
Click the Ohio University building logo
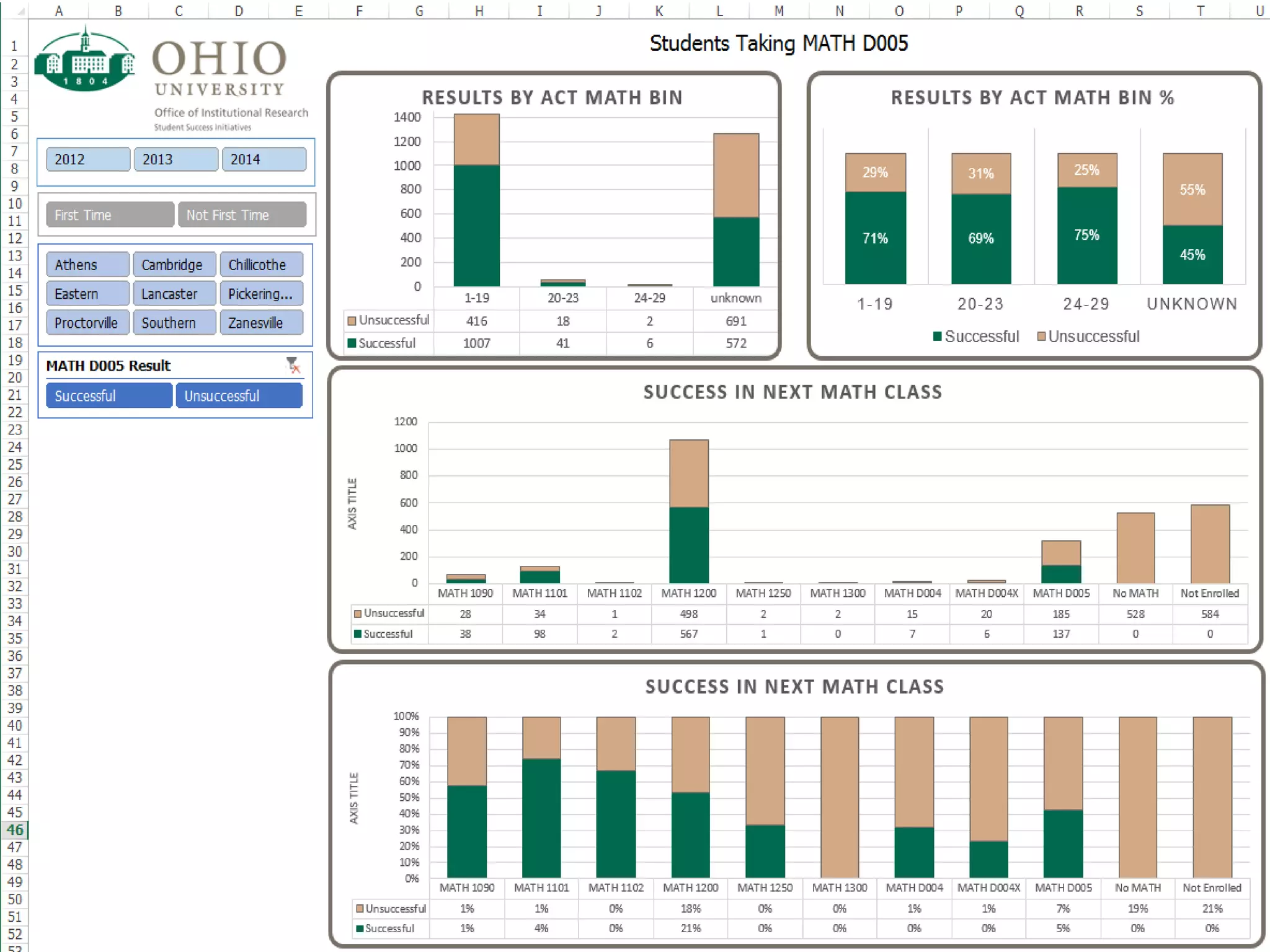(x=84, y=61)
